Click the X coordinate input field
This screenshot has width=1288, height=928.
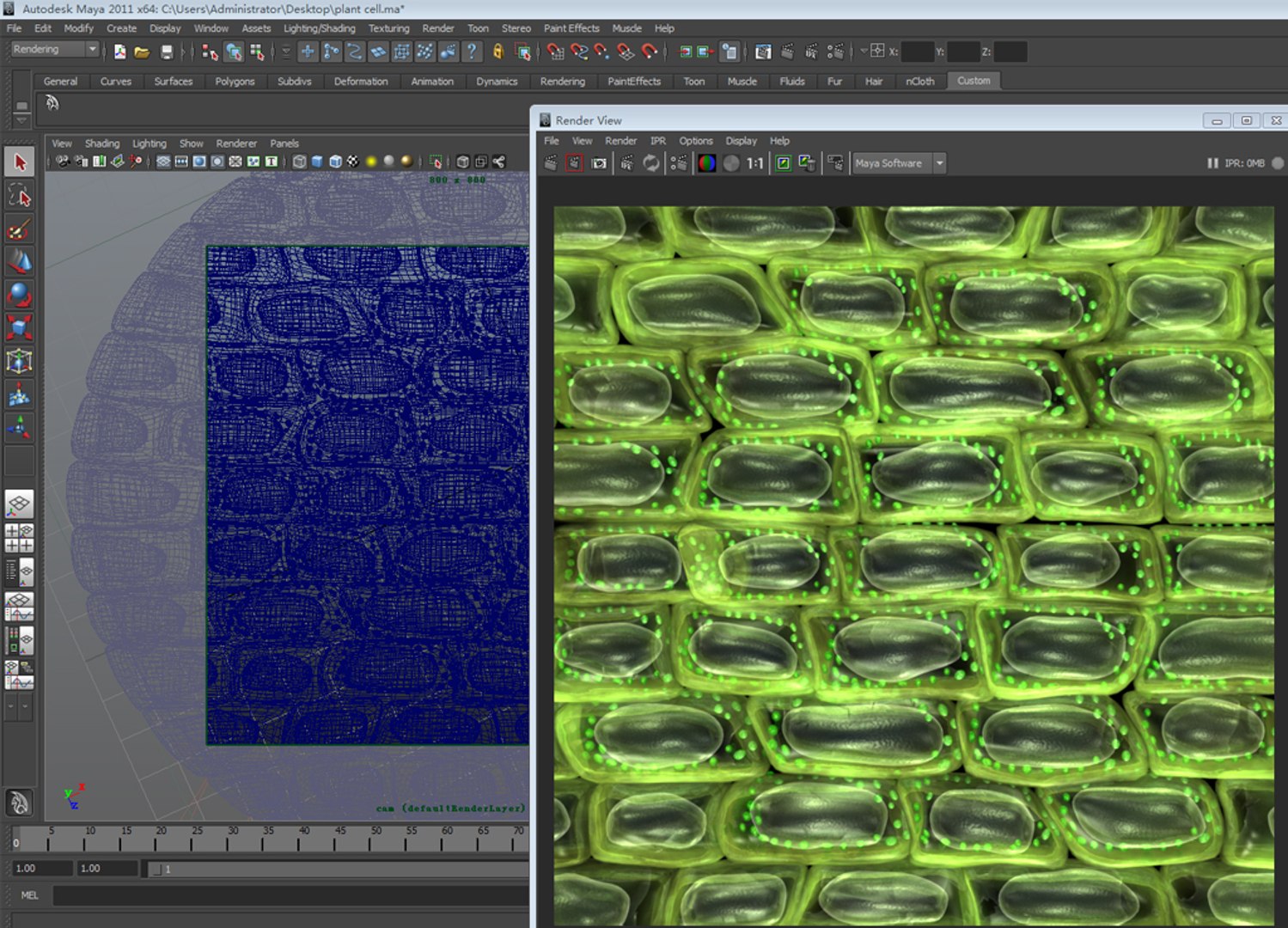tap(918, 52)
